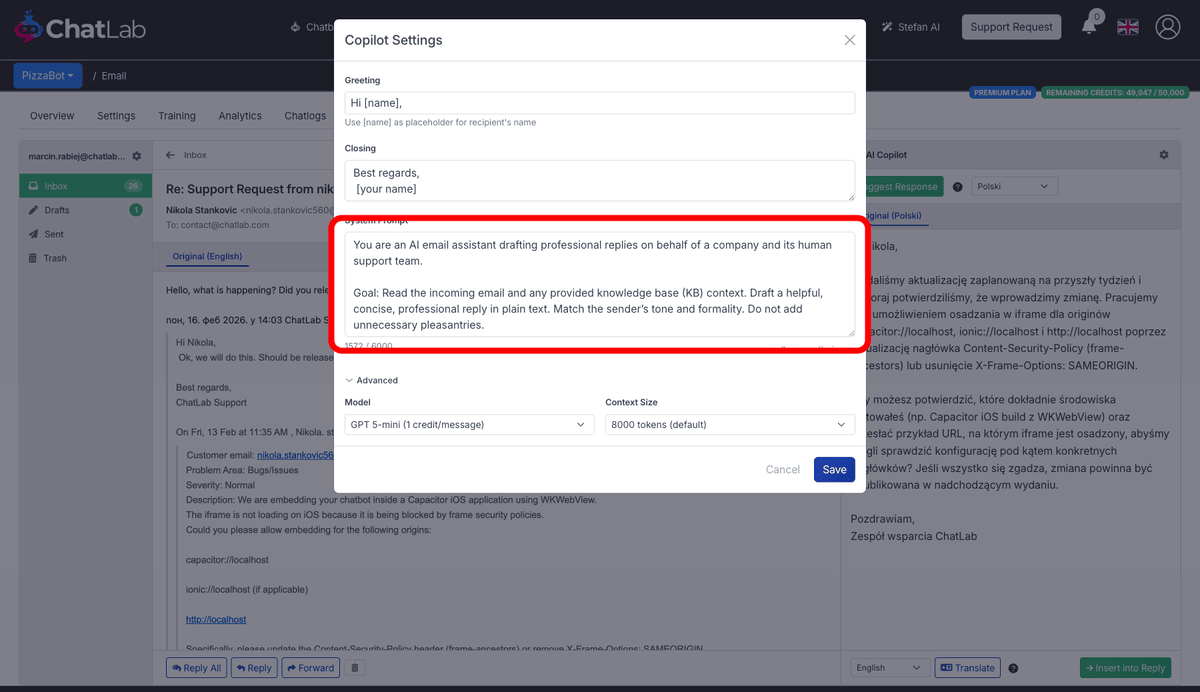Click the nikola.stankovic56 email link

(x=296, y=453)
